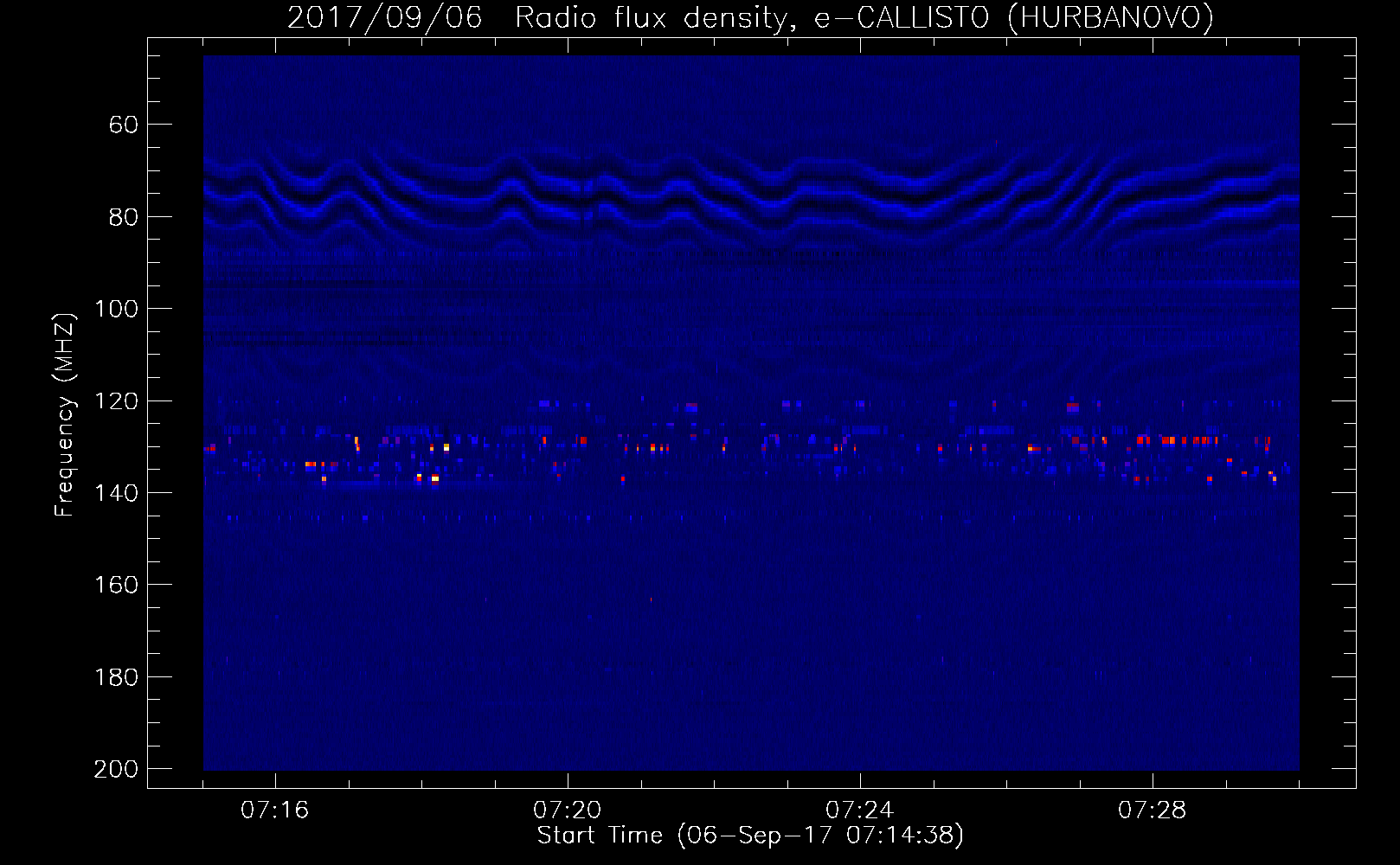This screenshot has width=1400, height=865.
Task: Click the 160 frequency tick label
Action: pos(116,586)
